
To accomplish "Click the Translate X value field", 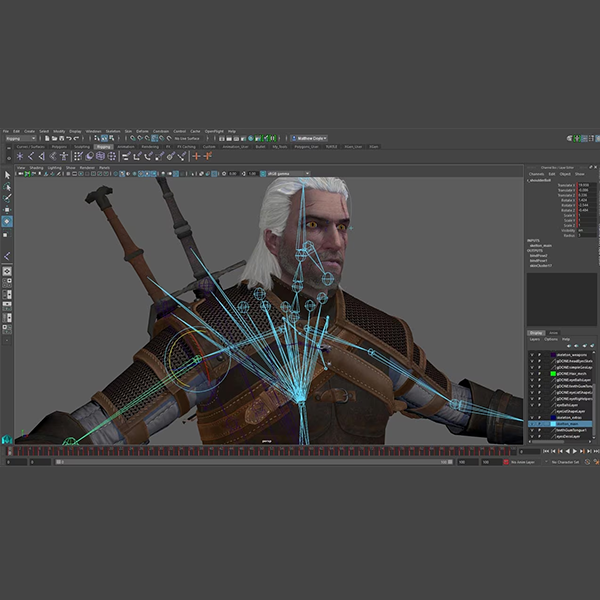I will tap(587, 185).
